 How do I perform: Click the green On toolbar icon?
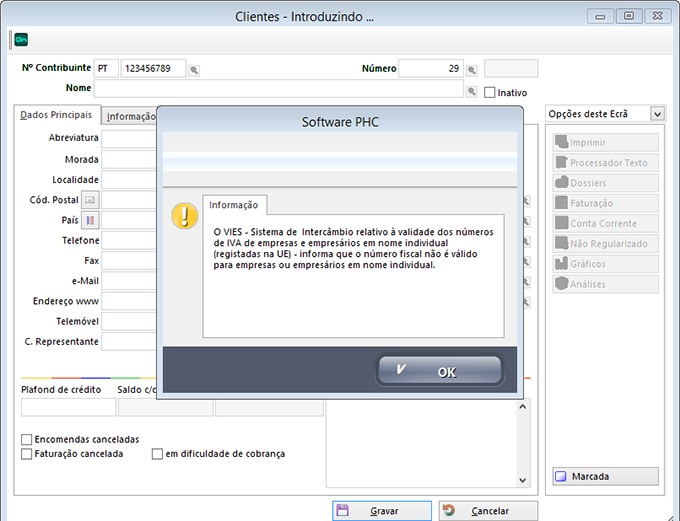[x=21, y=40]
